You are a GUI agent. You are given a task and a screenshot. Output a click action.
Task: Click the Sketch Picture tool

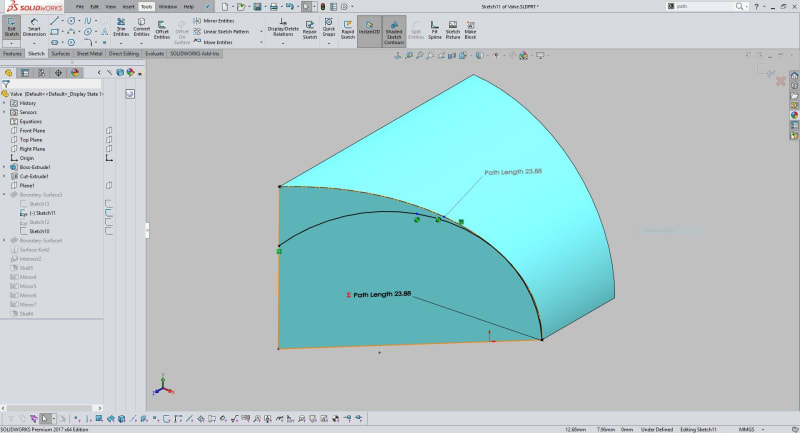tap(453, 30)
